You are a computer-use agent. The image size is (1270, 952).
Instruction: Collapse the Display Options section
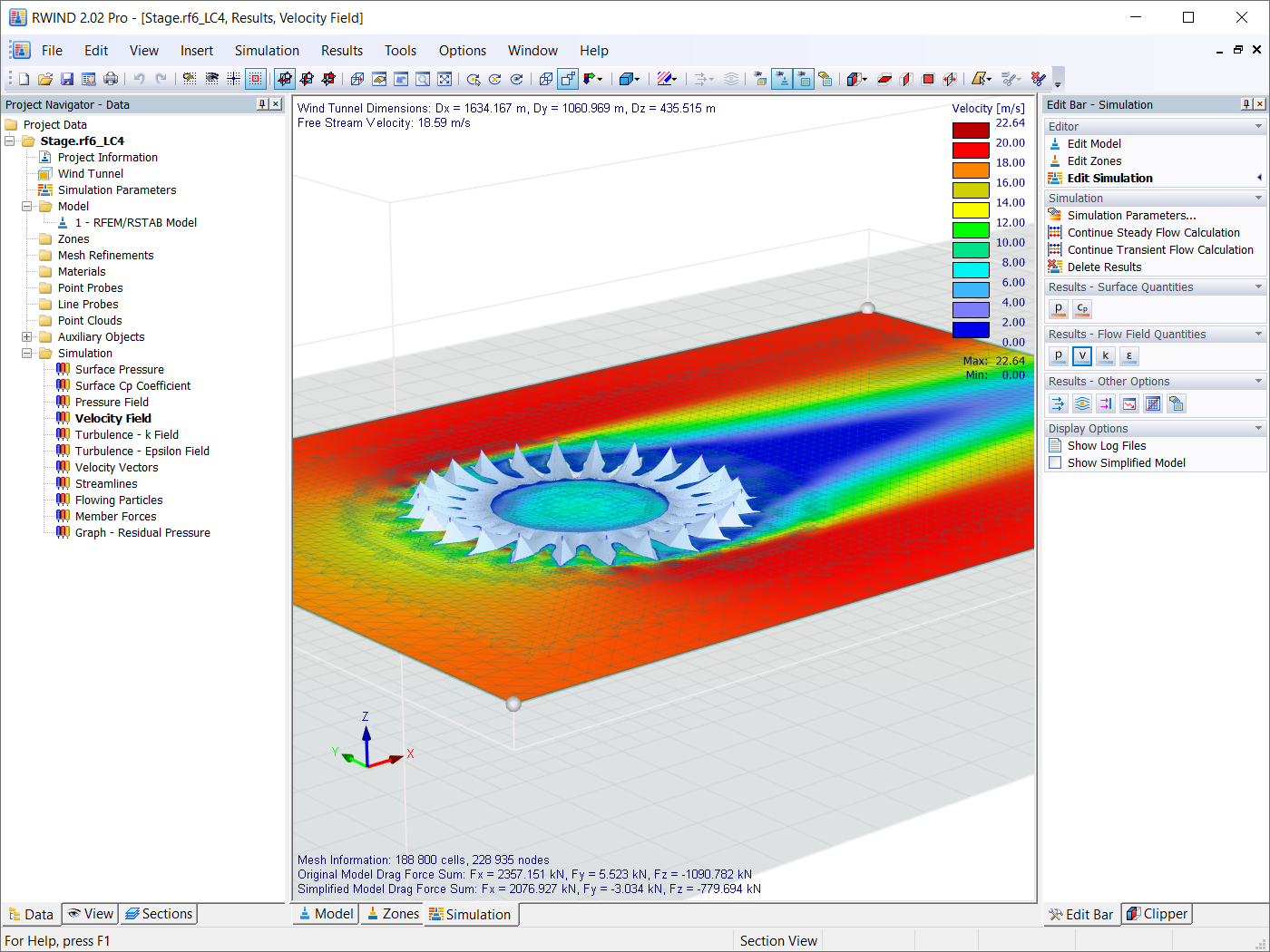tap(1258, 428)
